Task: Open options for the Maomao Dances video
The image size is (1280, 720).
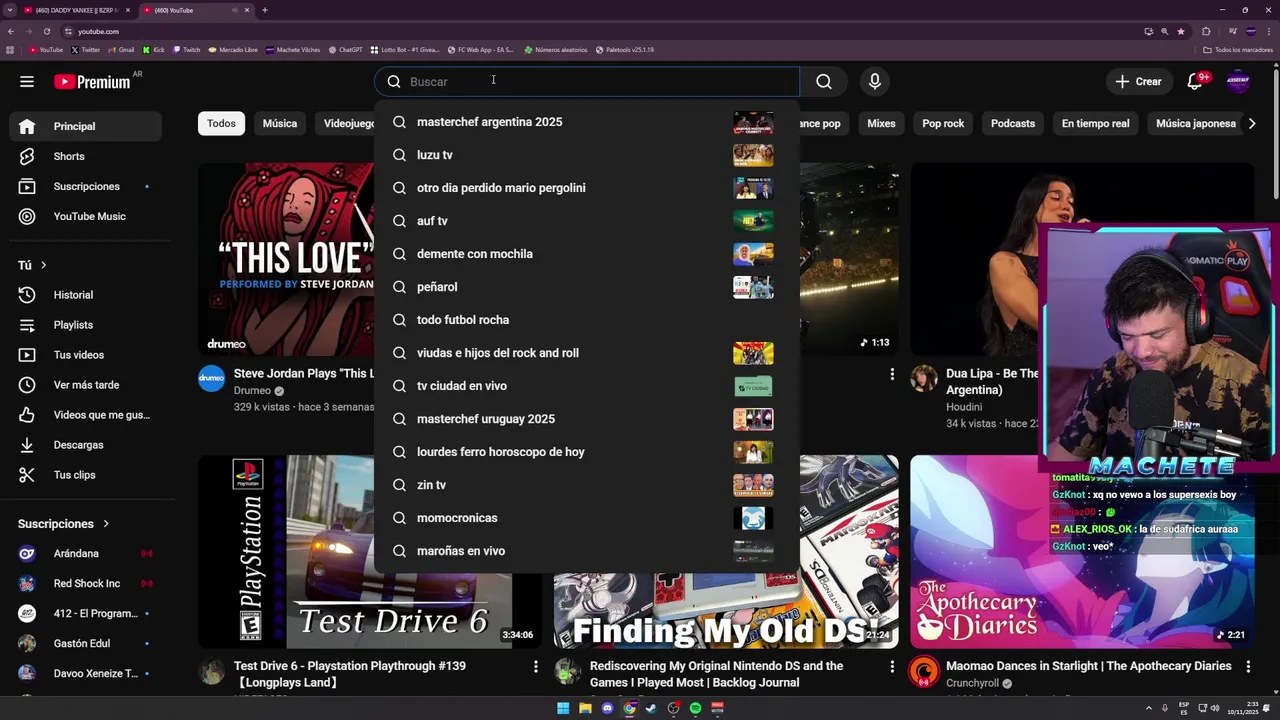Action: pos(1248,666)
